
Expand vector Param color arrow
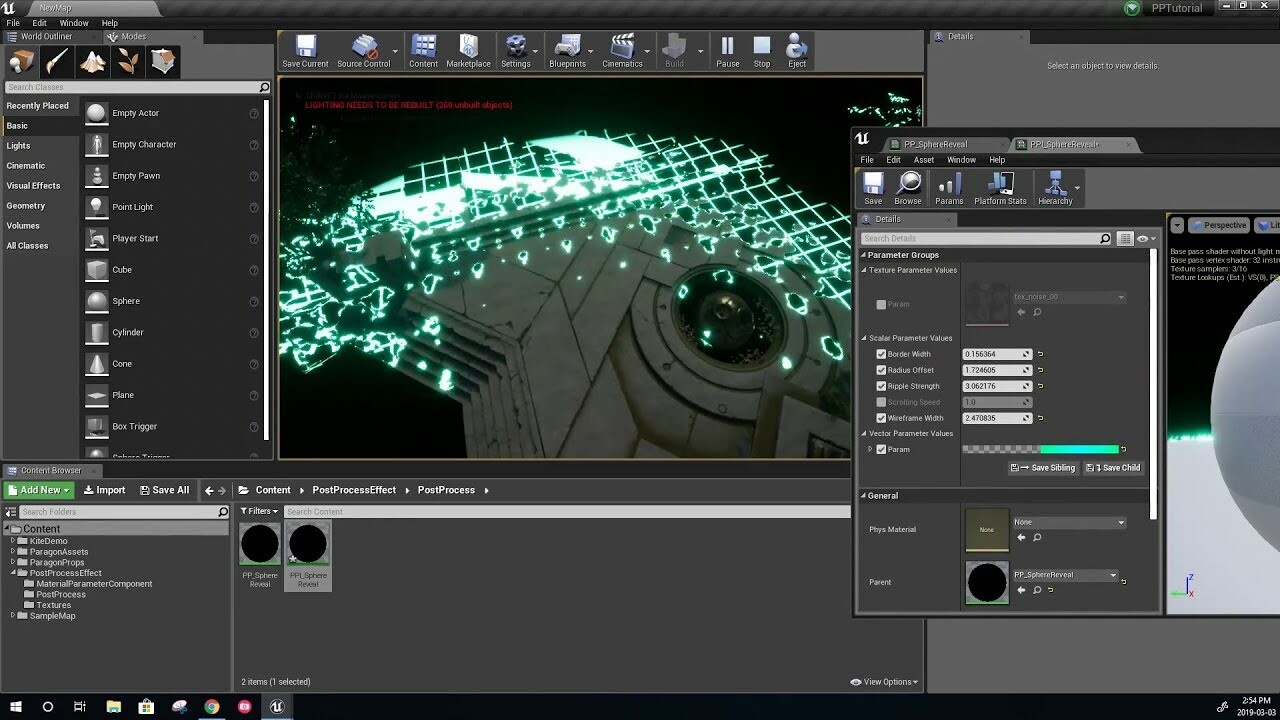point(870,449)
